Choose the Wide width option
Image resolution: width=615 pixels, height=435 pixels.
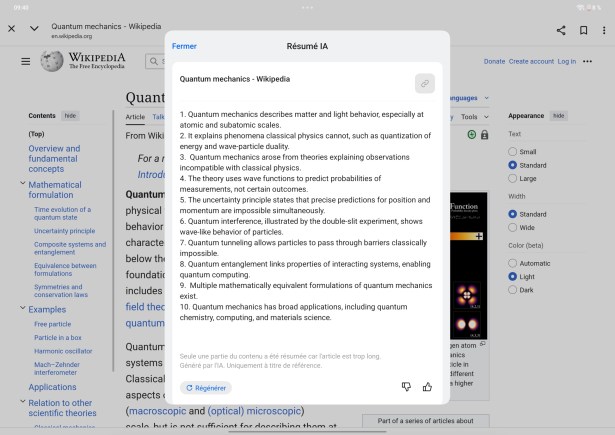[x=512, y=228]
